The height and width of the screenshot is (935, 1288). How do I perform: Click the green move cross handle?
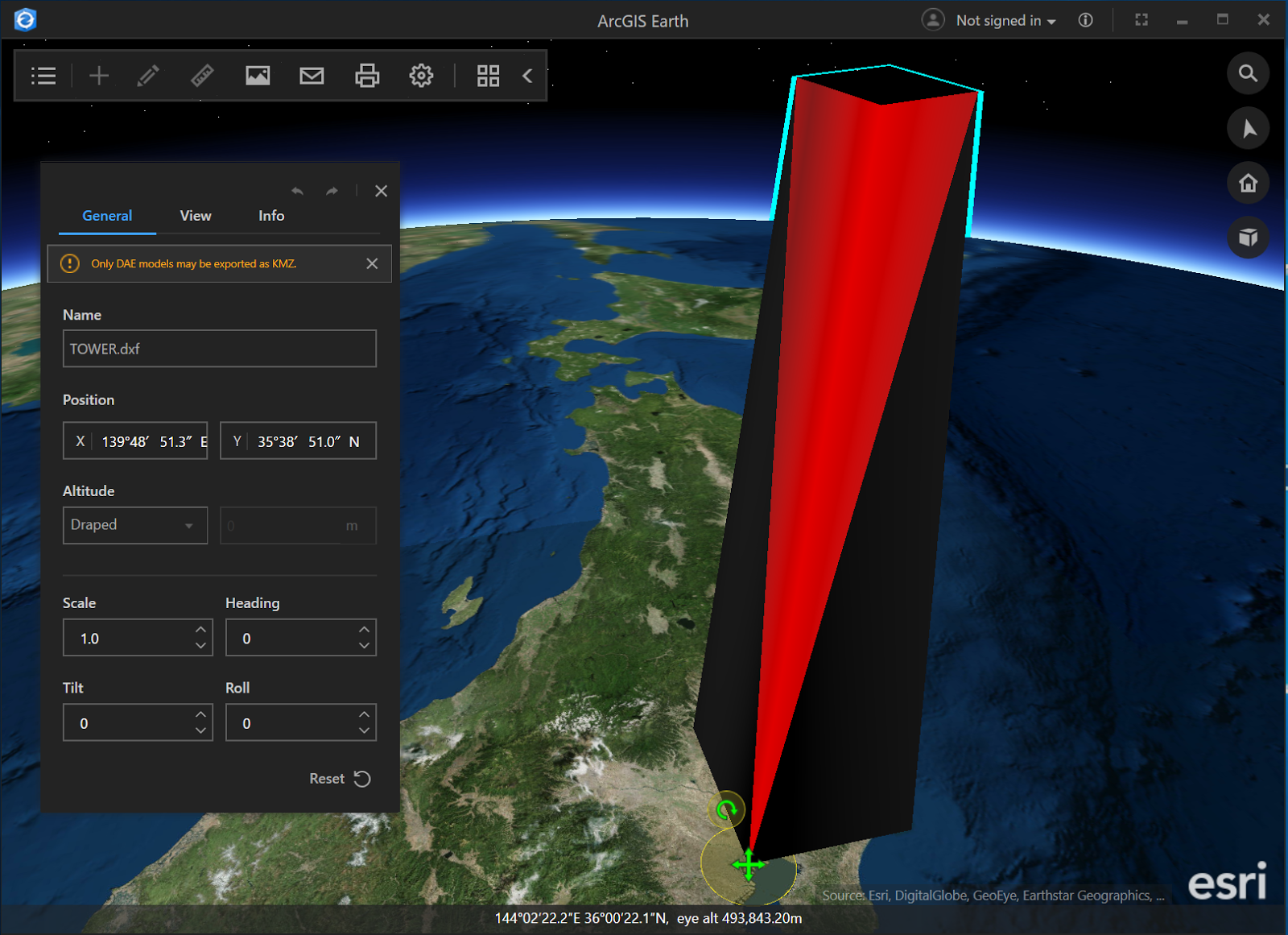tap(749, 866)
